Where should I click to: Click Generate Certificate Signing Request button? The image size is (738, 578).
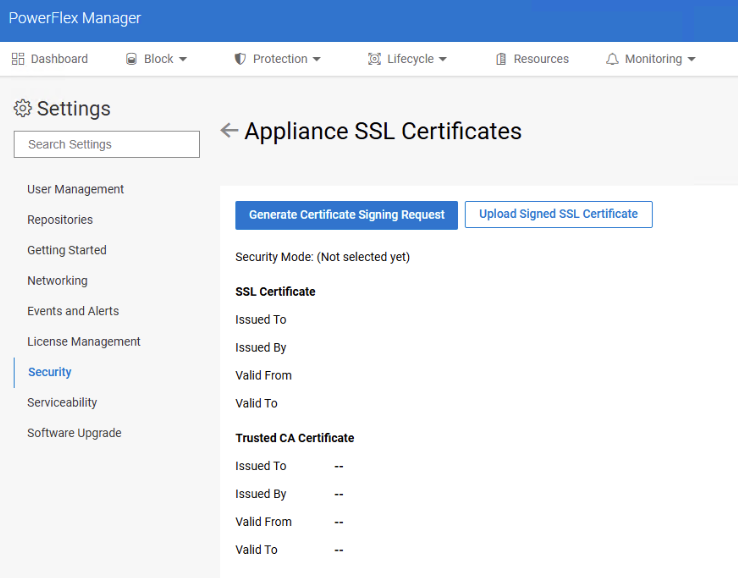346,215
